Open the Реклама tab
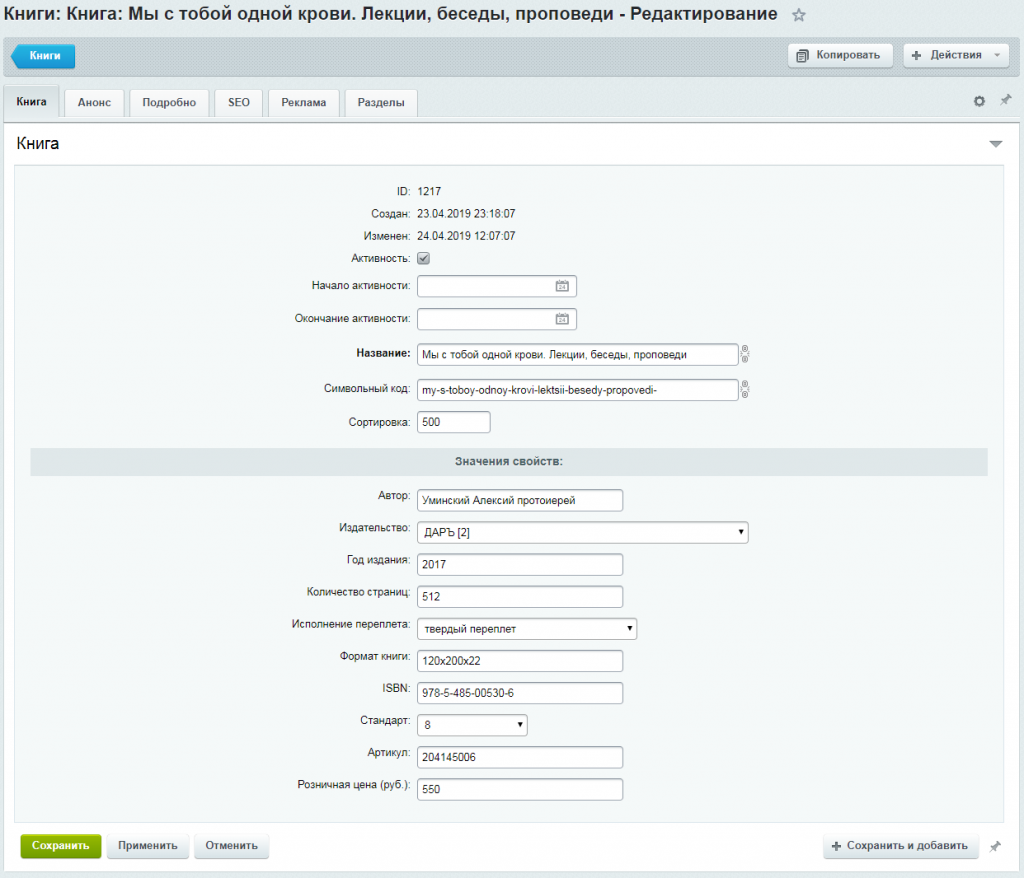Viewport: 1024px width, 878px height. point(304,103)
